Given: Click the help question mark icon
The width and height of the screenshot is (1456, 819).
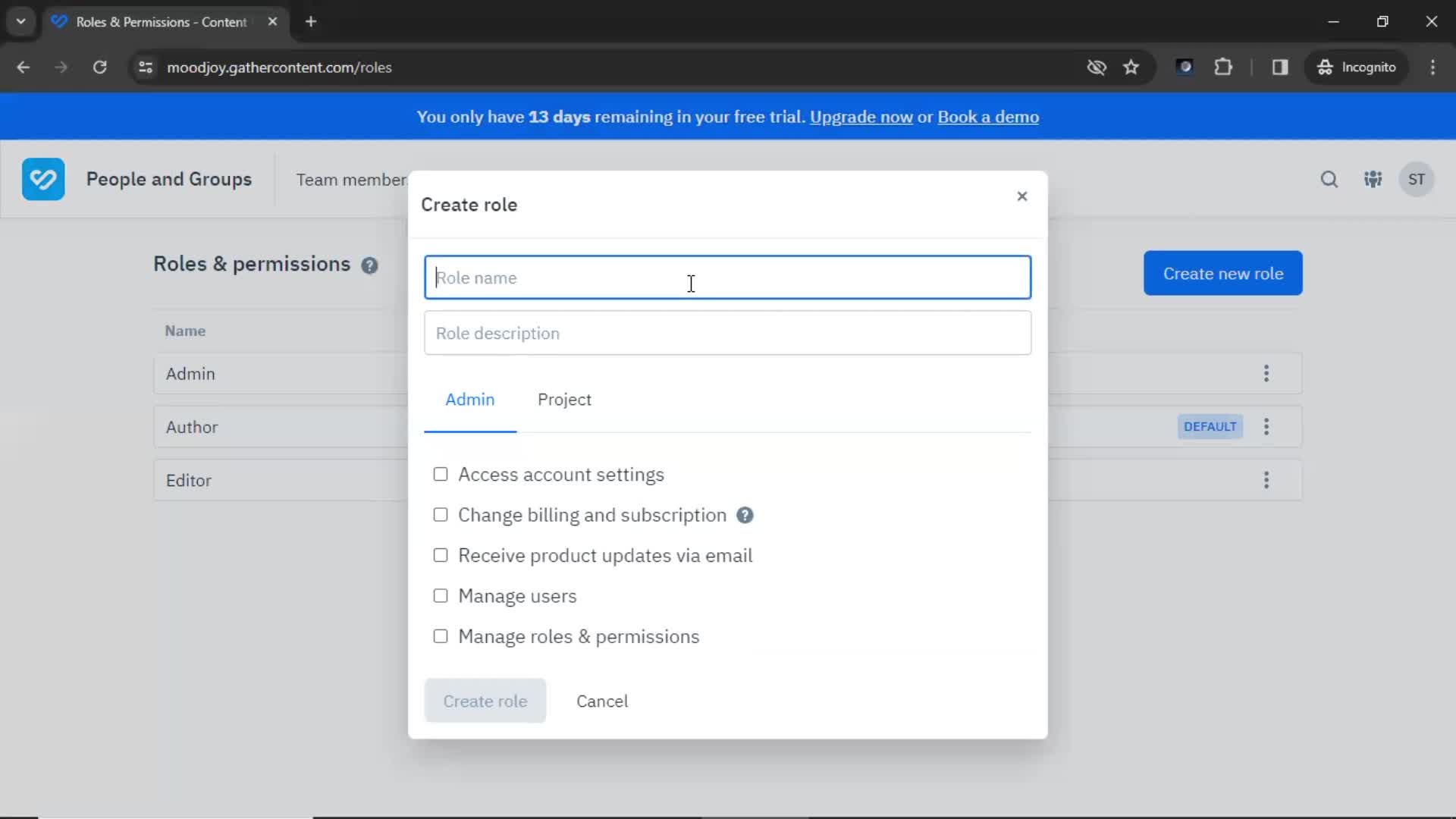Looking at the screenshot, I should [x=744, y=514].
